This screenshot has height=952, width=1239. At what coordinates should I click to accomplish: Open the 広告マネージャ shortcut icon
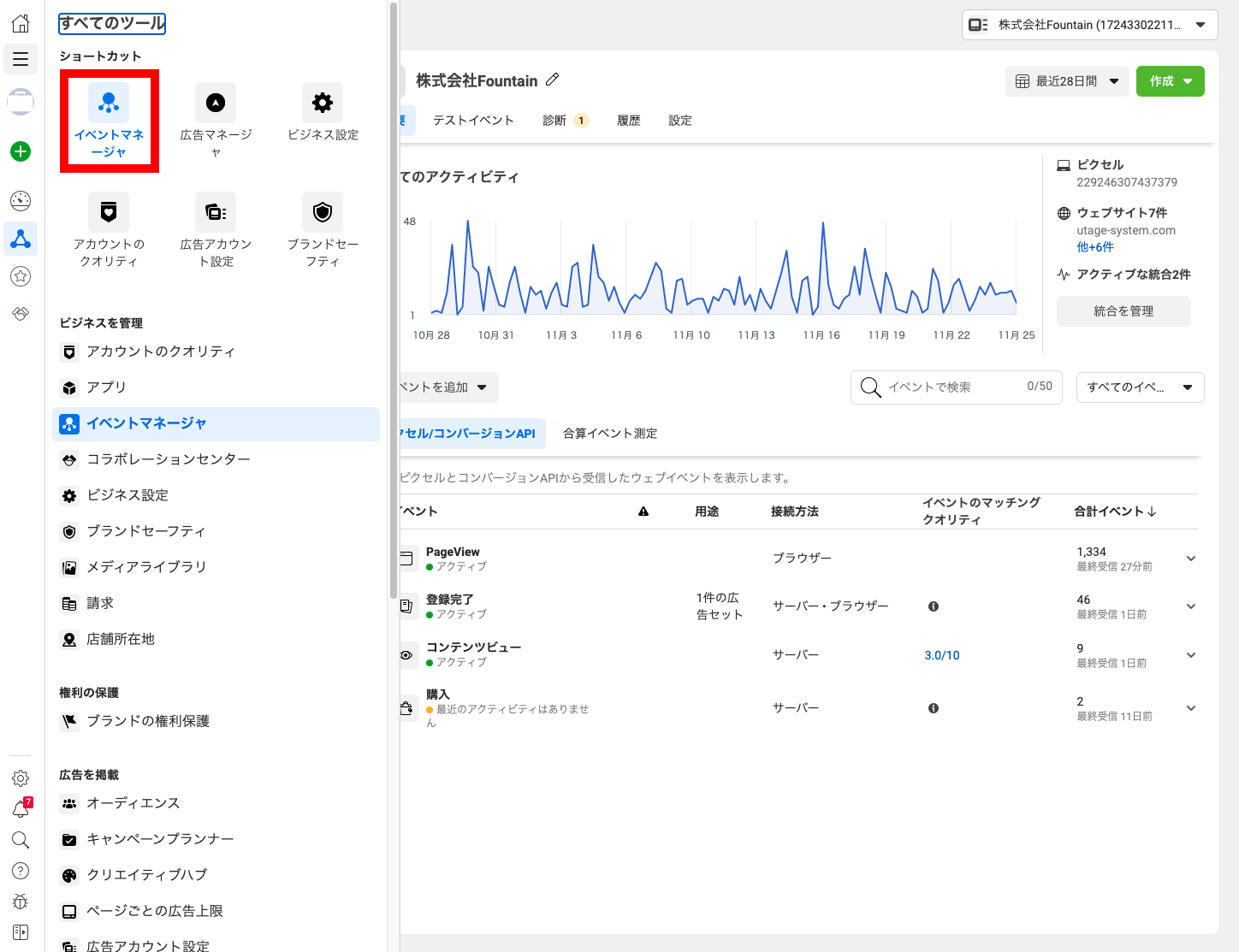tap(216, 103)
